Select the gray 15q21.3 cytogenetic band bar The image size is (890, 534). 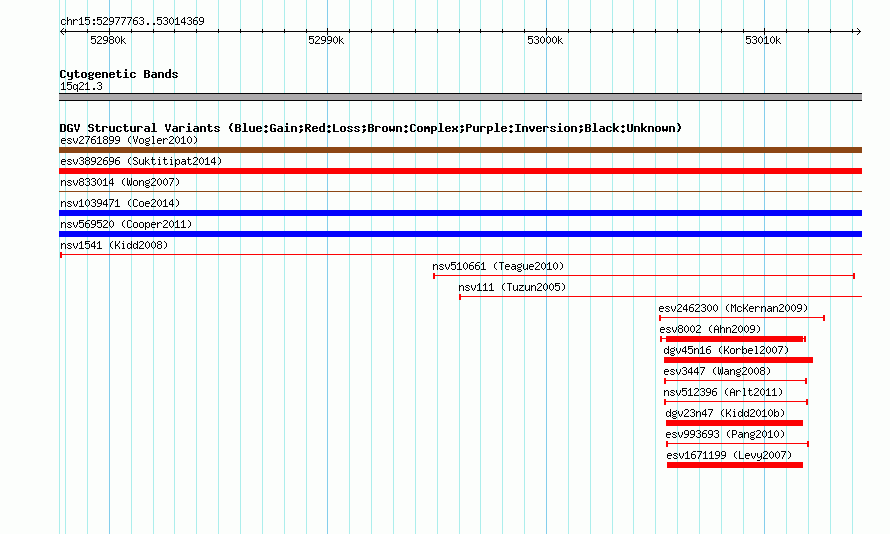pyautogui.click(x=460, y=97)
